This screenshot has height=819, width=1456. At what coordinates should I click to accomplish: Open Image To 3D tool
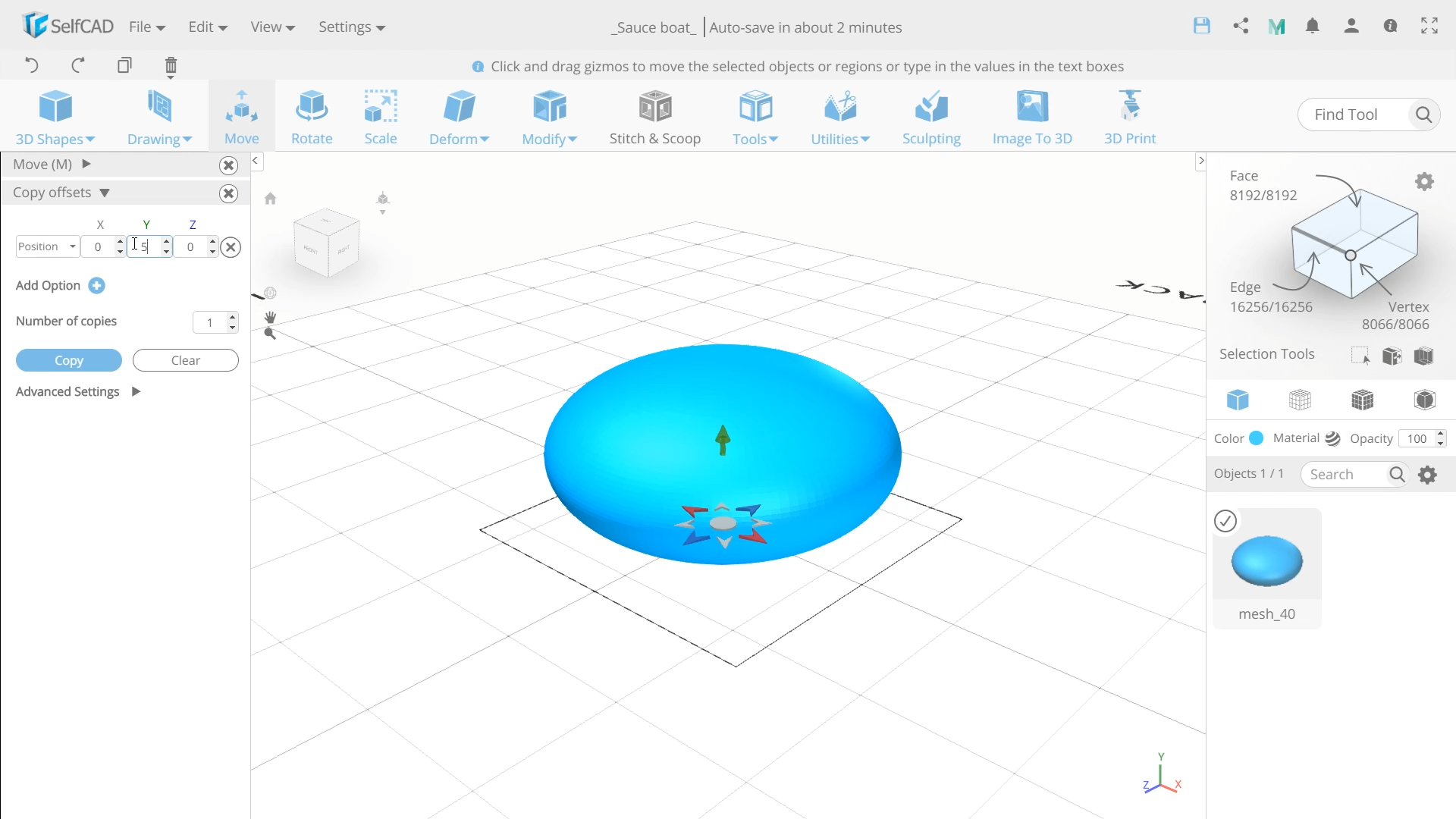[x=1032, y=118]
